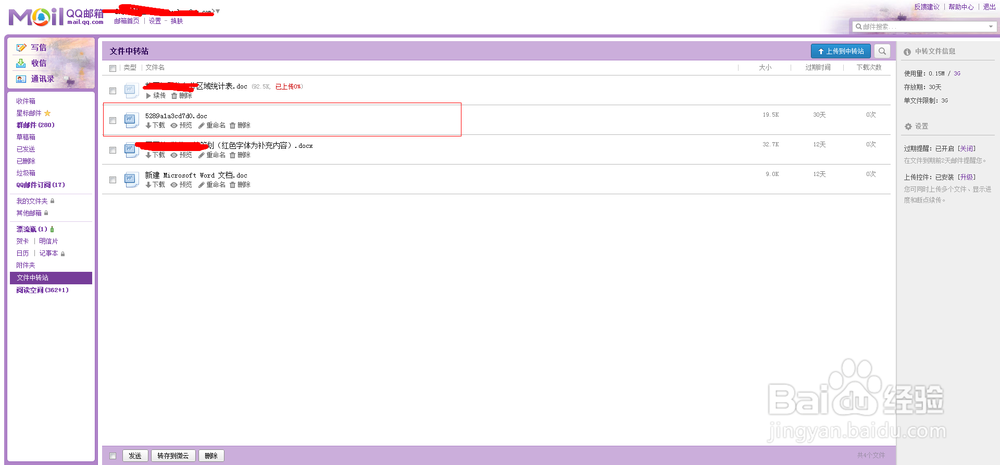Preview the 红色字体为补充内容 .docx file
1000x465 pixels.
click(181, 155)
